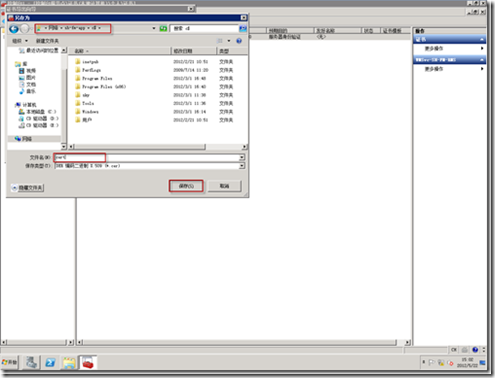Select the Tools folder
Image resolution: width=495 pixels, height=378 pixels.
click(x=85, y=103)
